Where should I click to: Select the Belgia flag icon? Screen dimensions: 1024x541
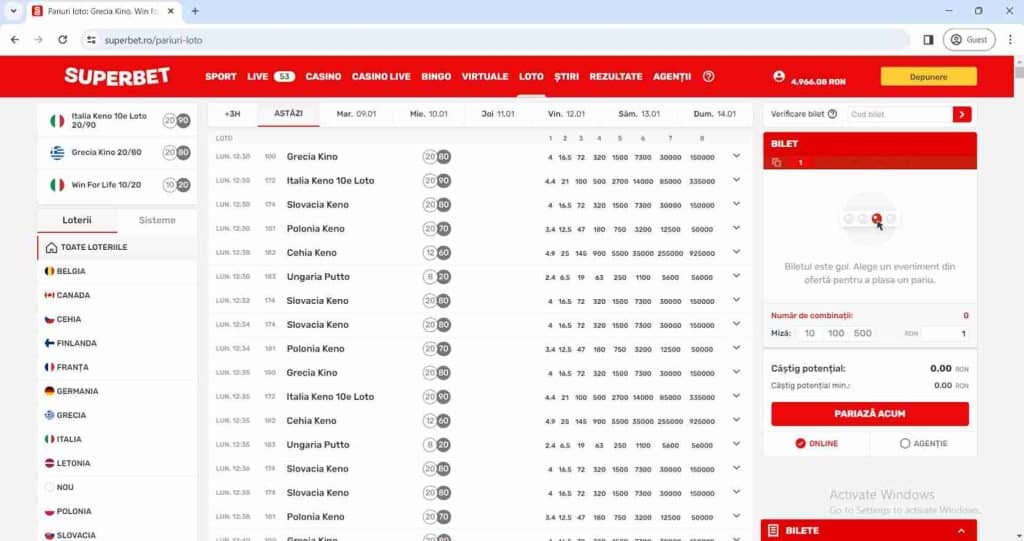(x=49, y=271)
